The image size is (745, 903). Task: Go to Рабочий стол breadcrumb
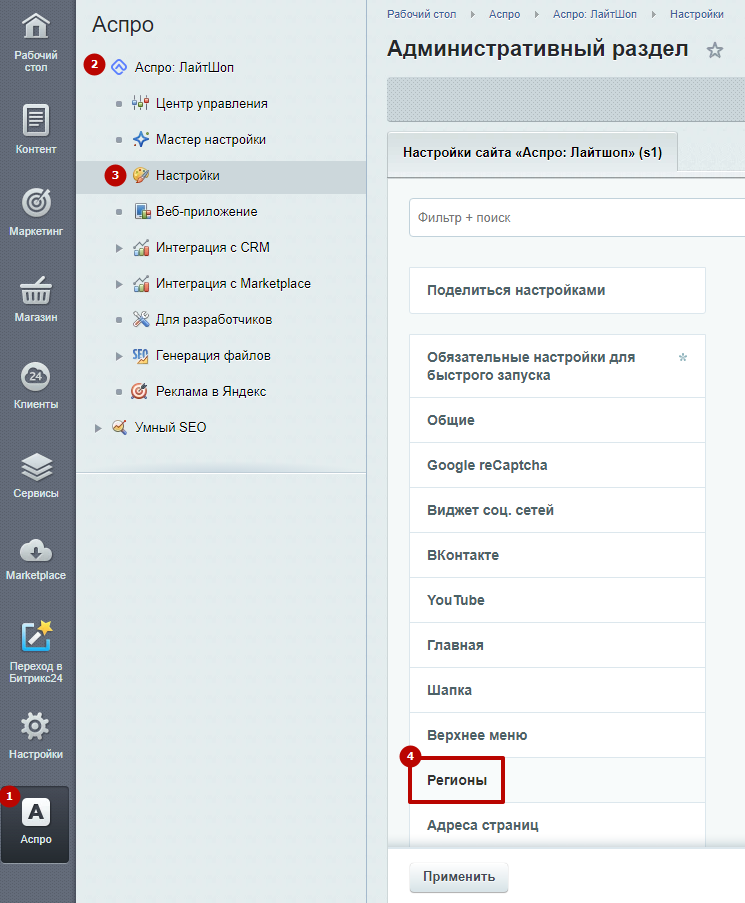click(421, 14)
